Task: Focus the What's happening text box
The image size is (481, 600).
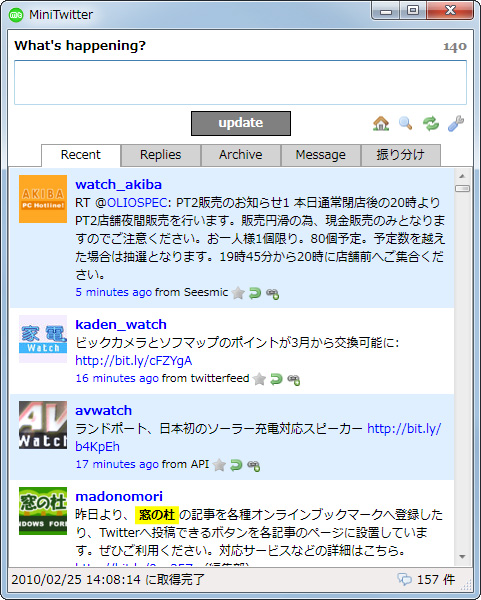Action: (240, 82)
